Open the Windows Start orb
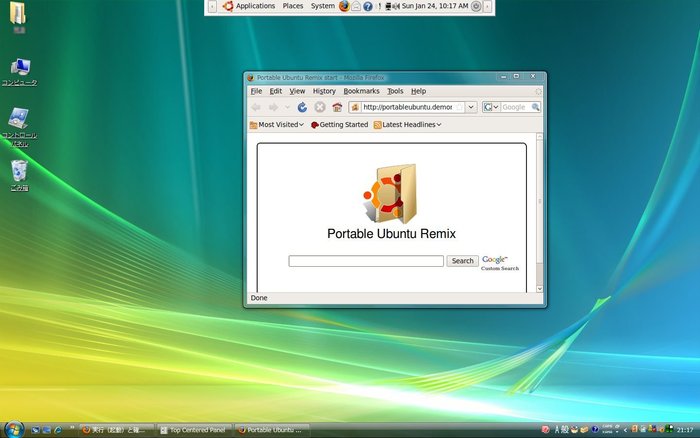The width and height of the screenshot is (700, 438). [13, 430]
